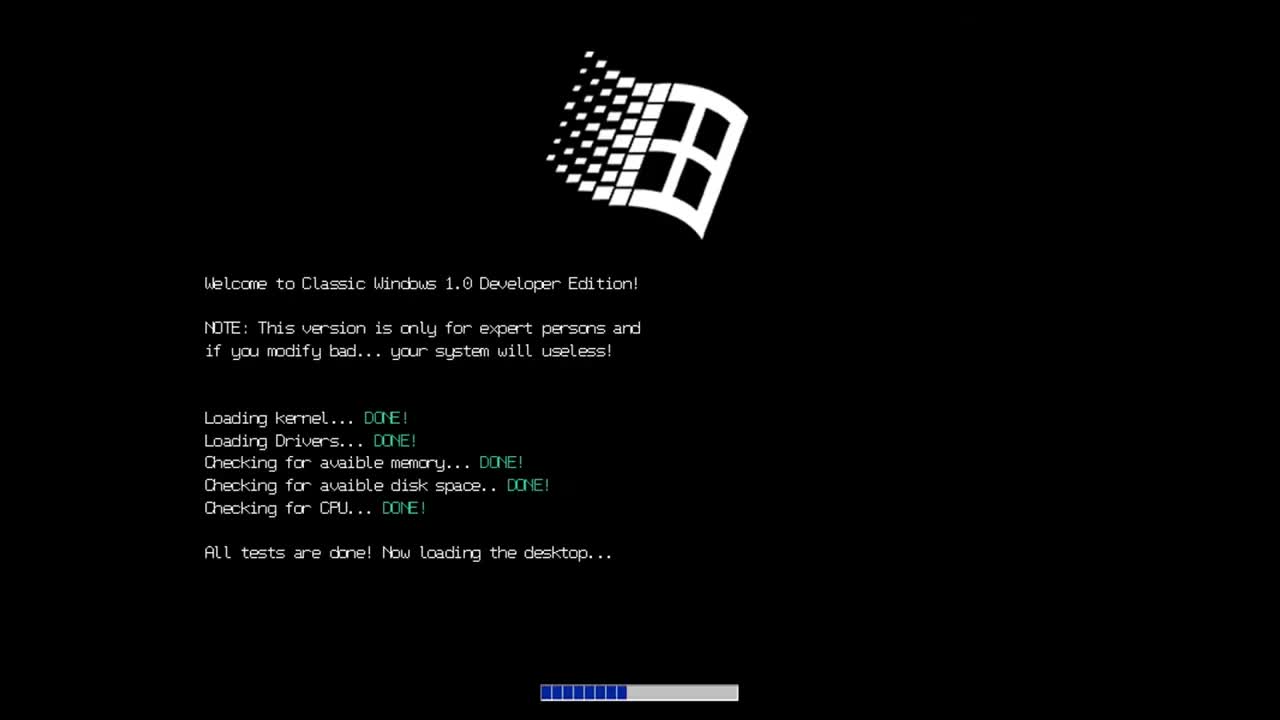Click the unfilled portion of the progress bar
The height and width of the screenshot is (720, 1280).
tap(685, 692)
